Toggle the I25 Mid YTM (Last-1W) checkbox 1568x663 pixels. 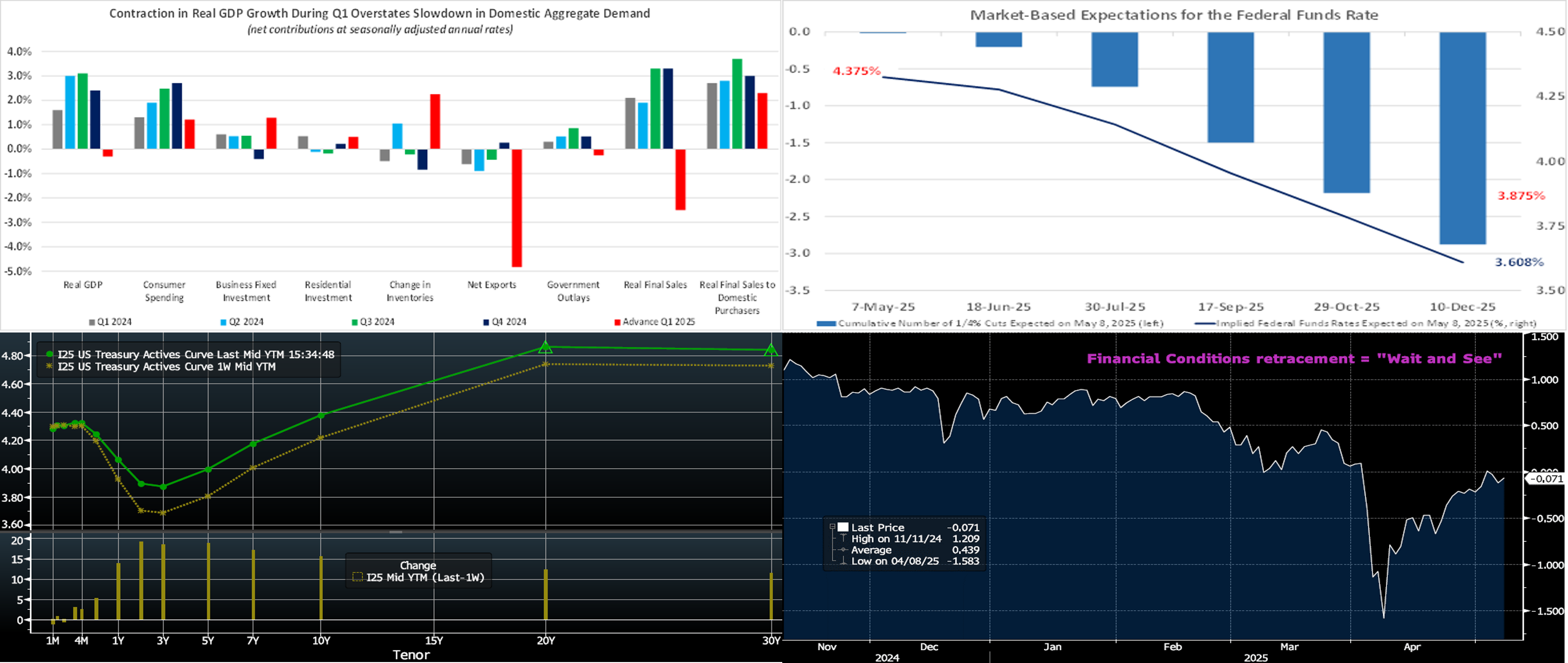click(x=358, y=577)
